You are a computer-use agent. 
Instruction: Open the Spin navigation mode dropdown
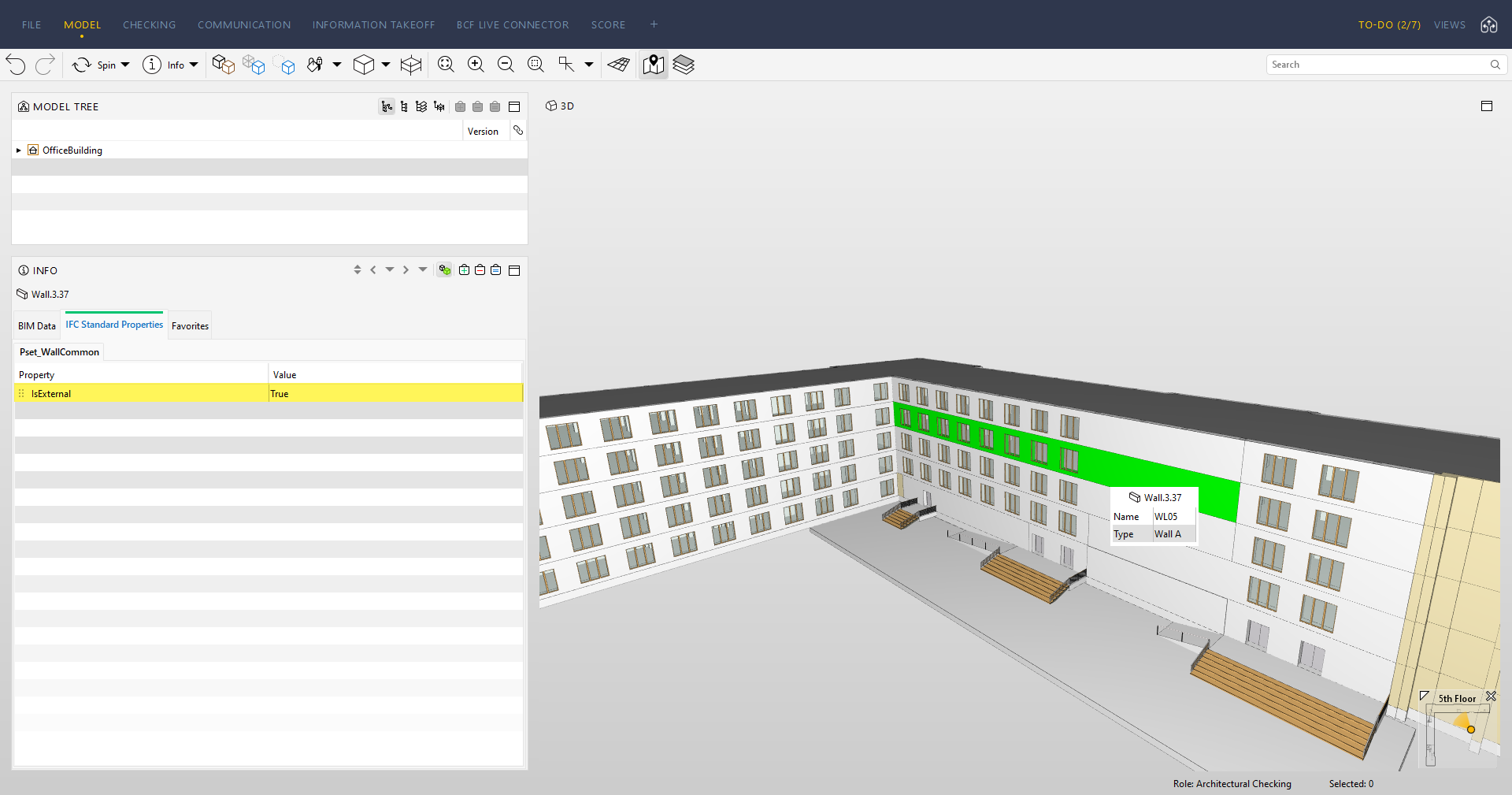[x=125, y=65]
